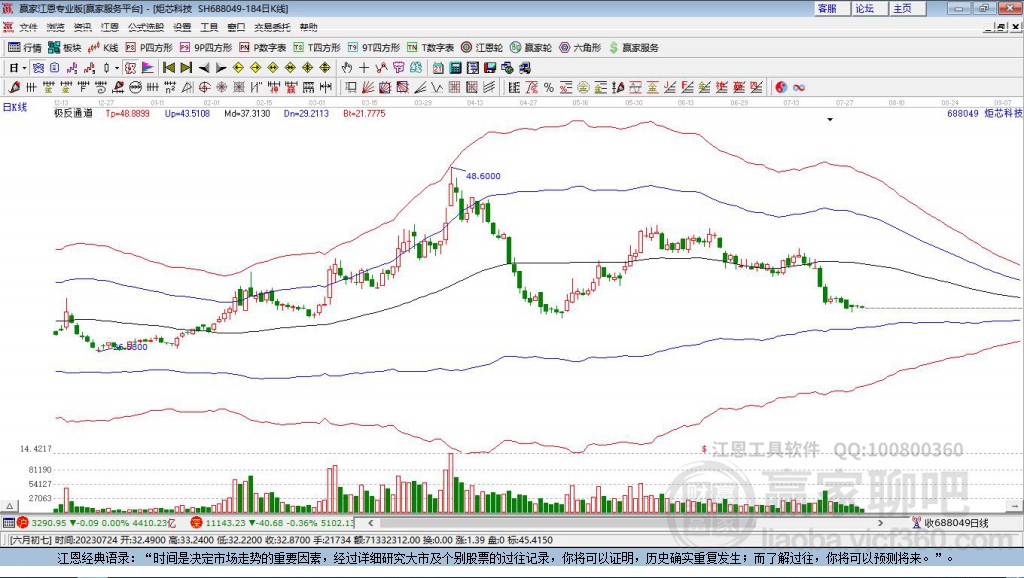Click the zigzag wave line icon
The width and height of the screenshot is (1024, 578).
pos(438,88)
